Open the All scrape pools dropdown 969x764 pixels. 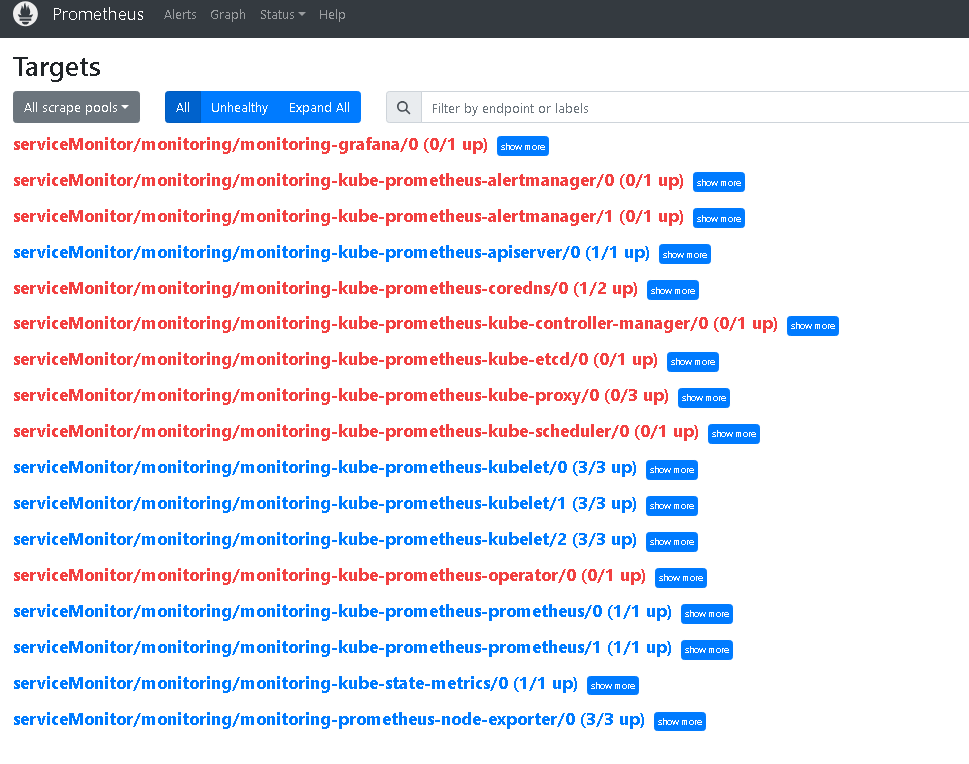[x=77, y=108]
